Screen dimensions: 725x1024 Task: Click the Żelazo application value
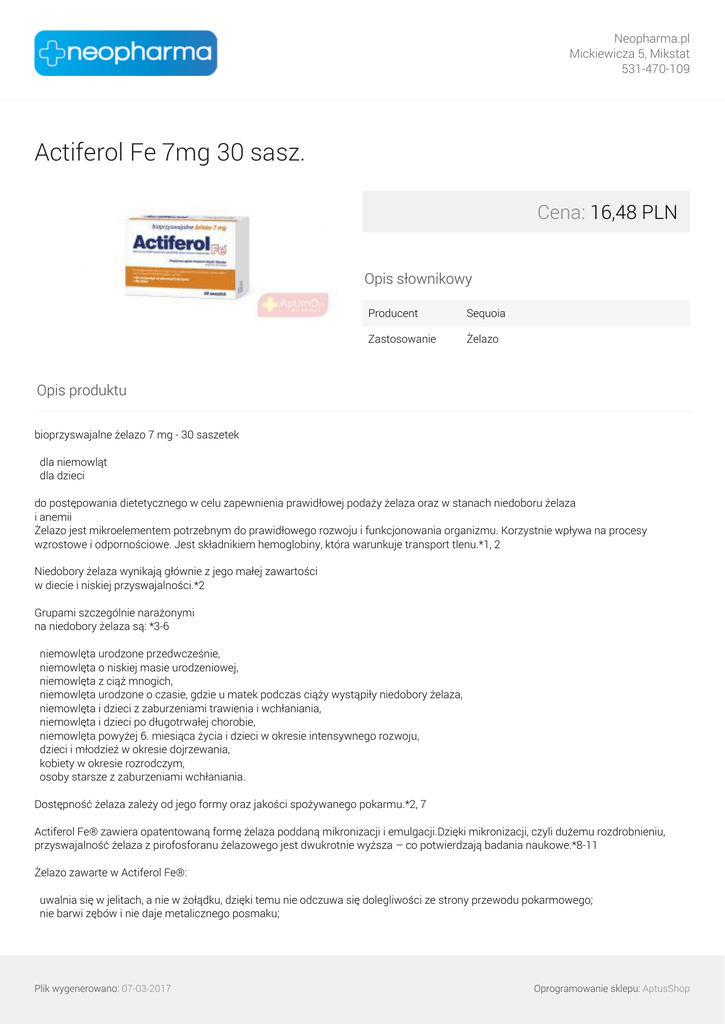[482, 339]
